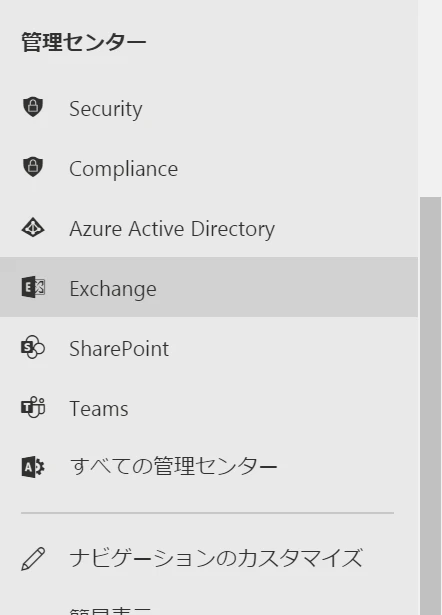Image resolution: width=442 pixels, height=615 pixels.
Task: Select the Exchange menu entry
Action: (209, 287)
